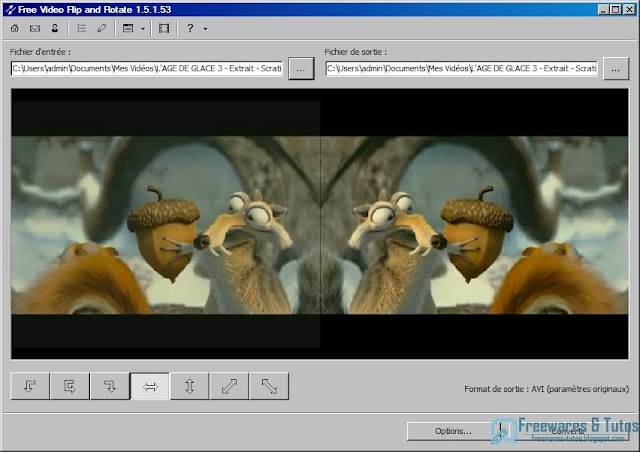The image size is (640, 452).
Task: Click the diagonal down-right flip button
Action: 269,386
